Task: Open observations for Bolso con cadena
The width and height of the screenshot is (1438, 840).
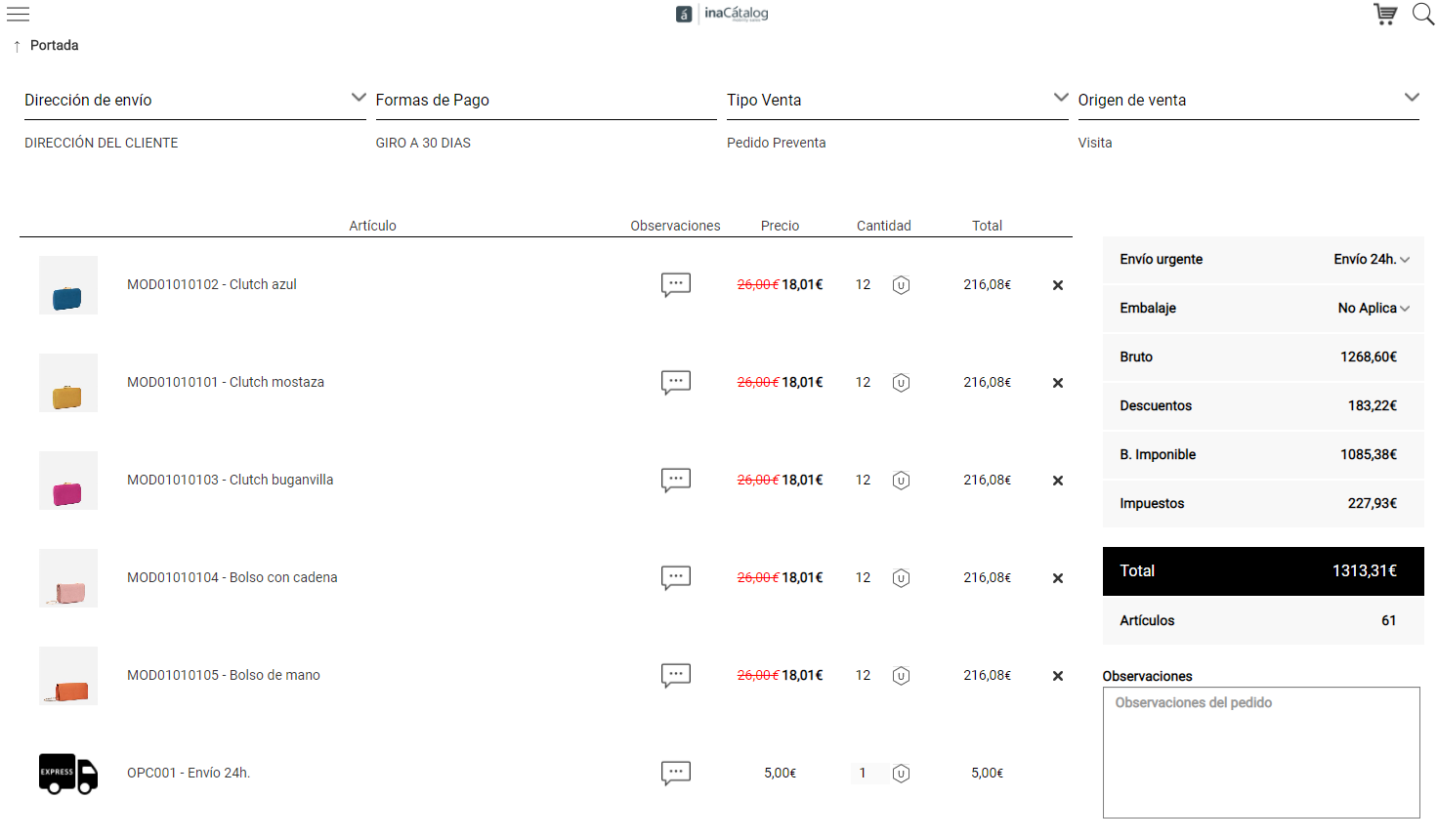Action: pos(676,577)
